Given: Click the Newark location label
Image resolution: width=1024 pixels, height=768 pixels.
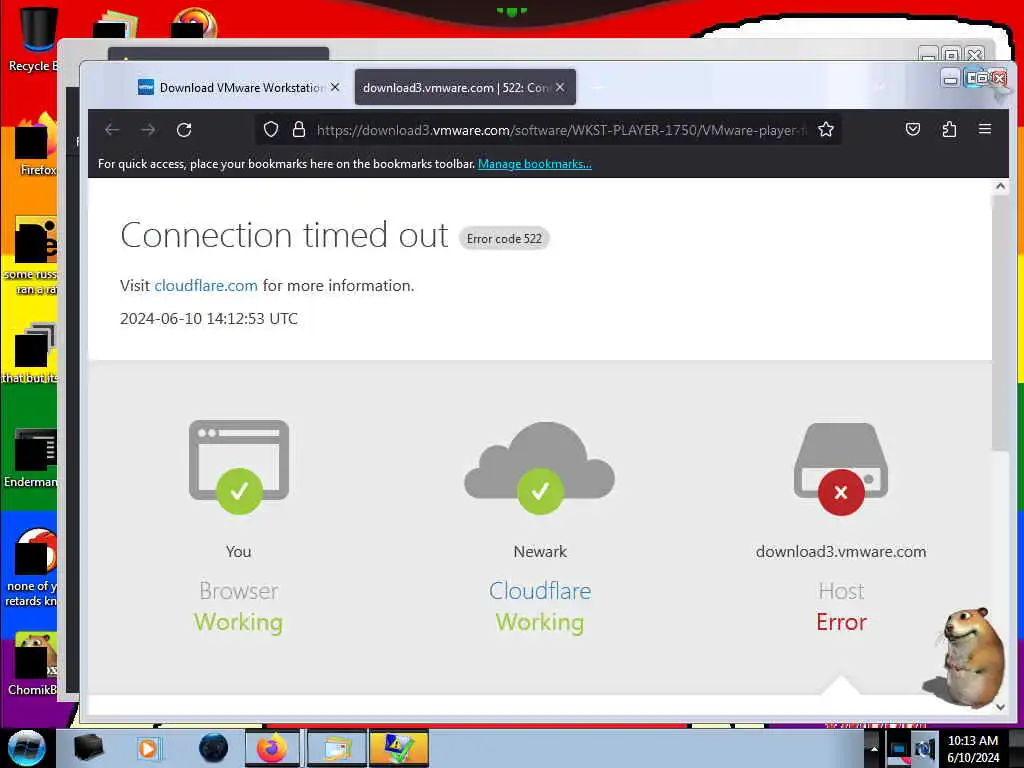Looking at the screenshot, I should pos(540,552).
